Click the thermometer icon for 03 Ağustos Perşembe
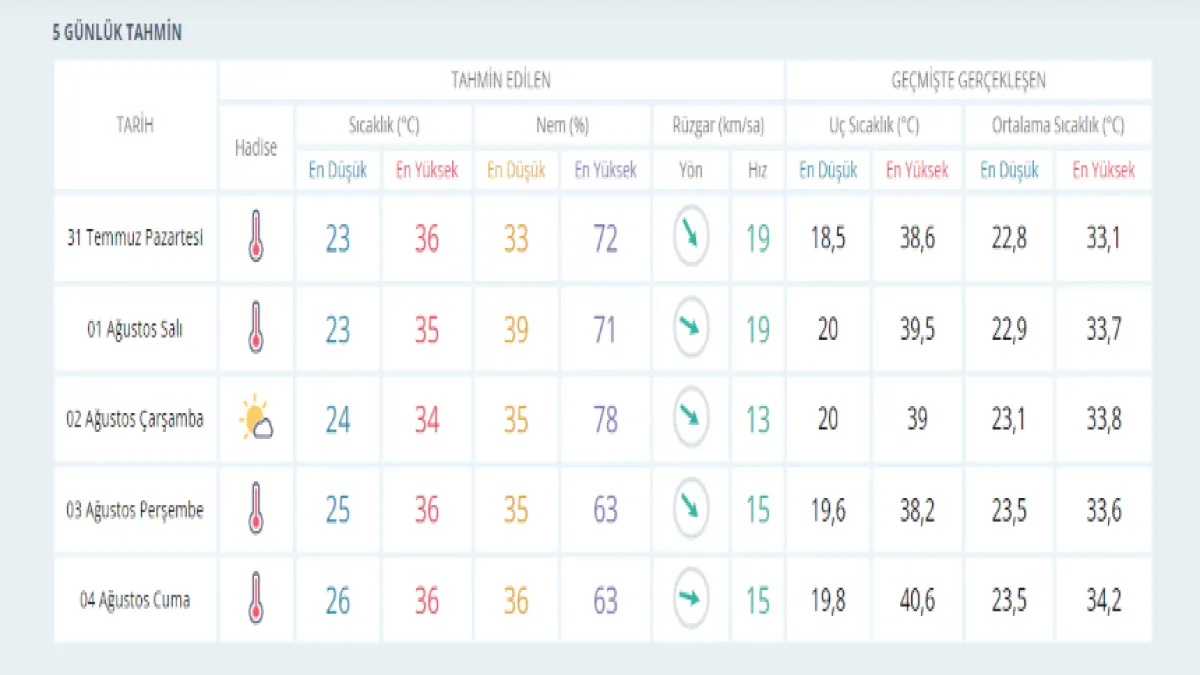1200x675 pixels. 256,510
